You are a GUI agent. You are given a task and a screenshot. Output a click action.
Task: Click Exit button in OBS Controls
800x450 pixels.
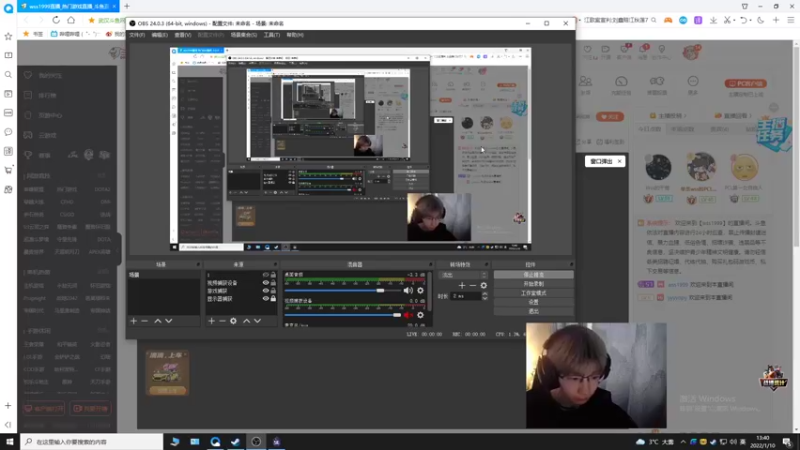(533, 311)
